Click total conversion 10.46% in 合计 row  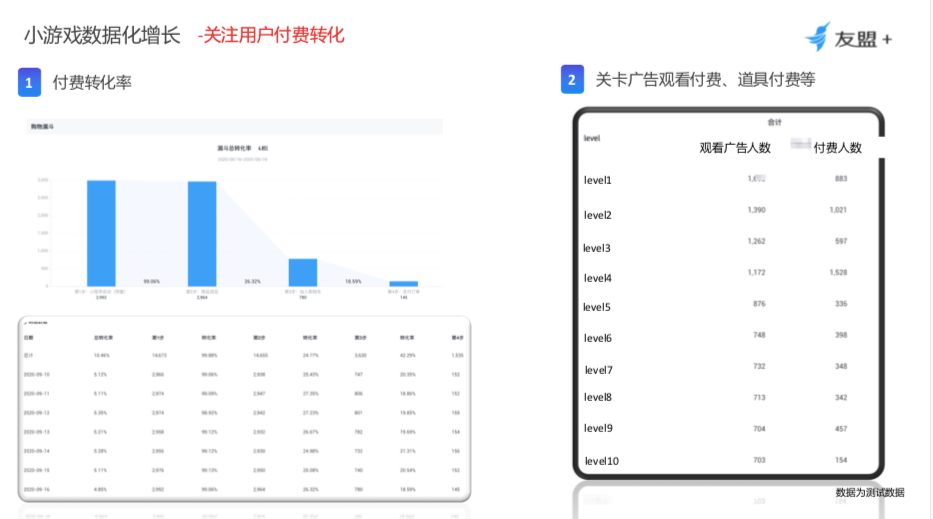point(101,355)
